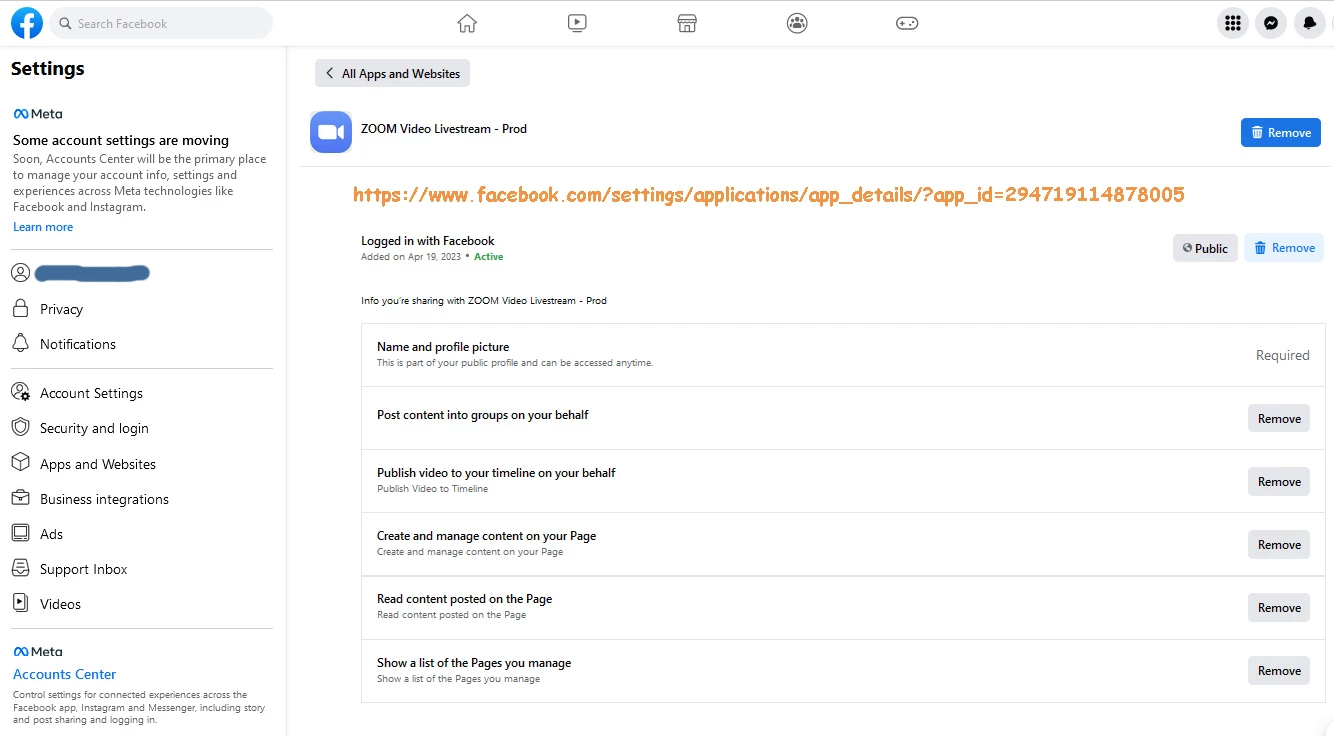Open the Gaming icon
The image size is (1334, 736).
coord(907,23)
